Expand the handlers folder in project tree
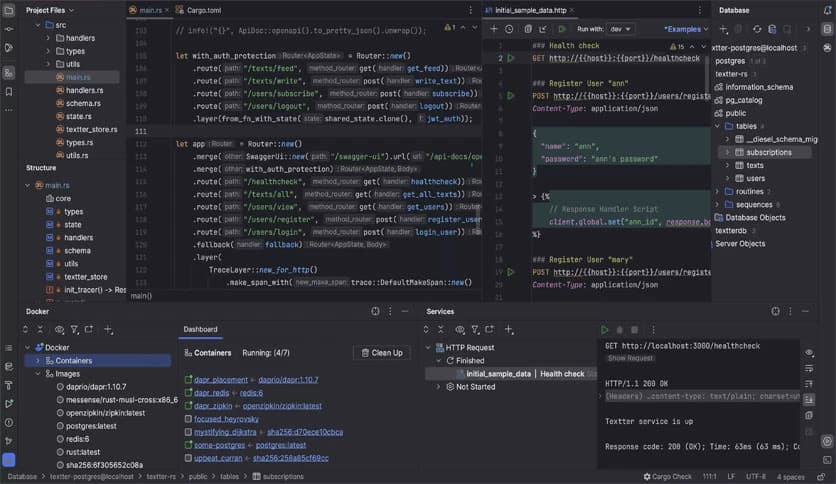This screenshot has height=484, width=836. coord(48,38)
